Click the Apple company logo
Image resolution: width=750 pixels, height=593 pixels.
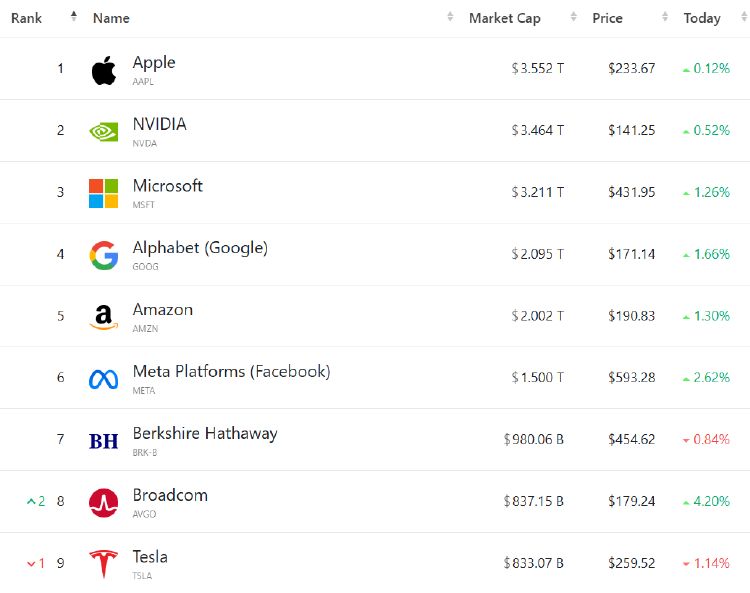point(104,70)
